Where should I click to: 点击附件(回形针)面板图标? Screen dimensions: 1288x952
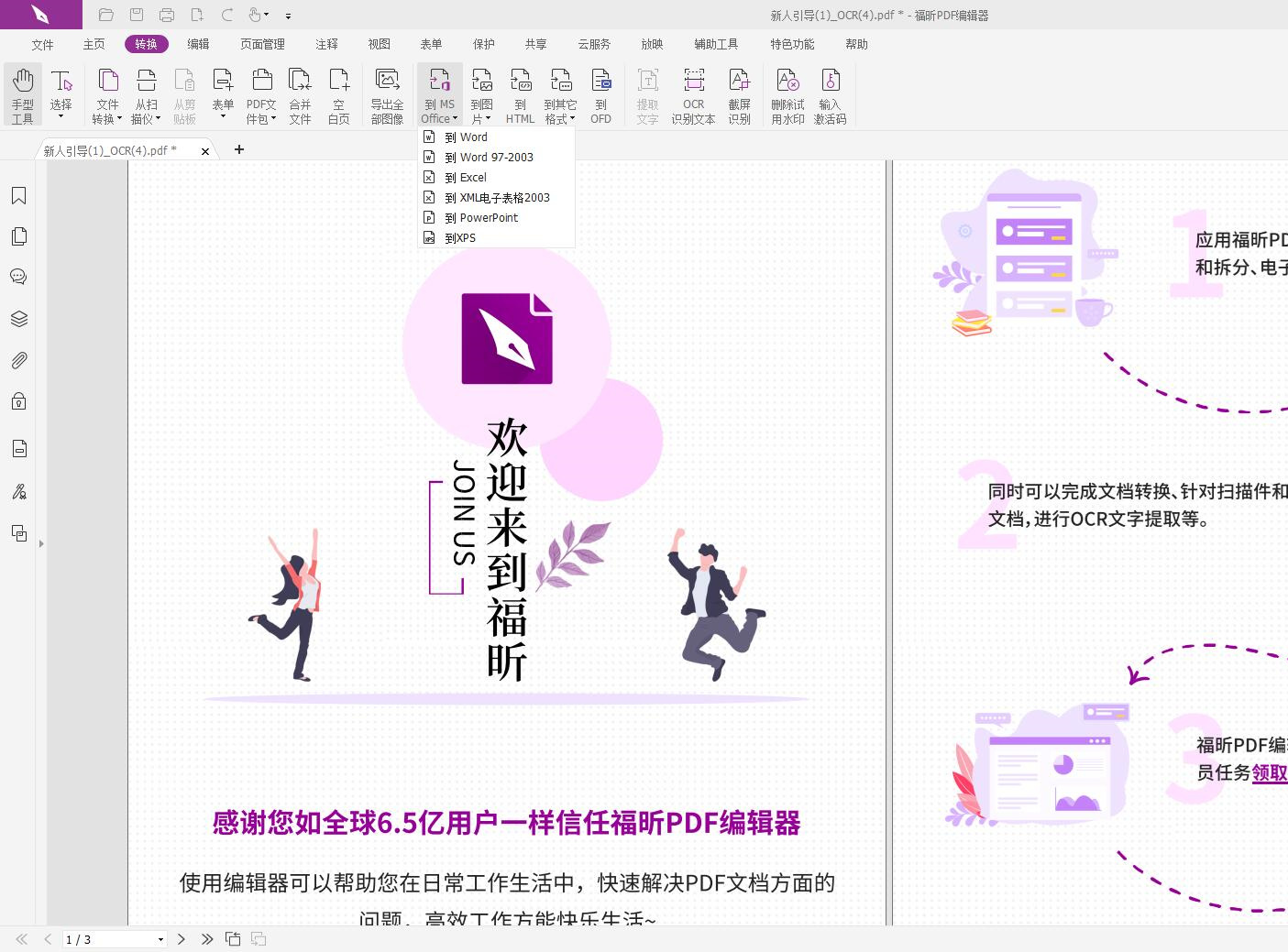pyautogui.click(x=19, y=359)
